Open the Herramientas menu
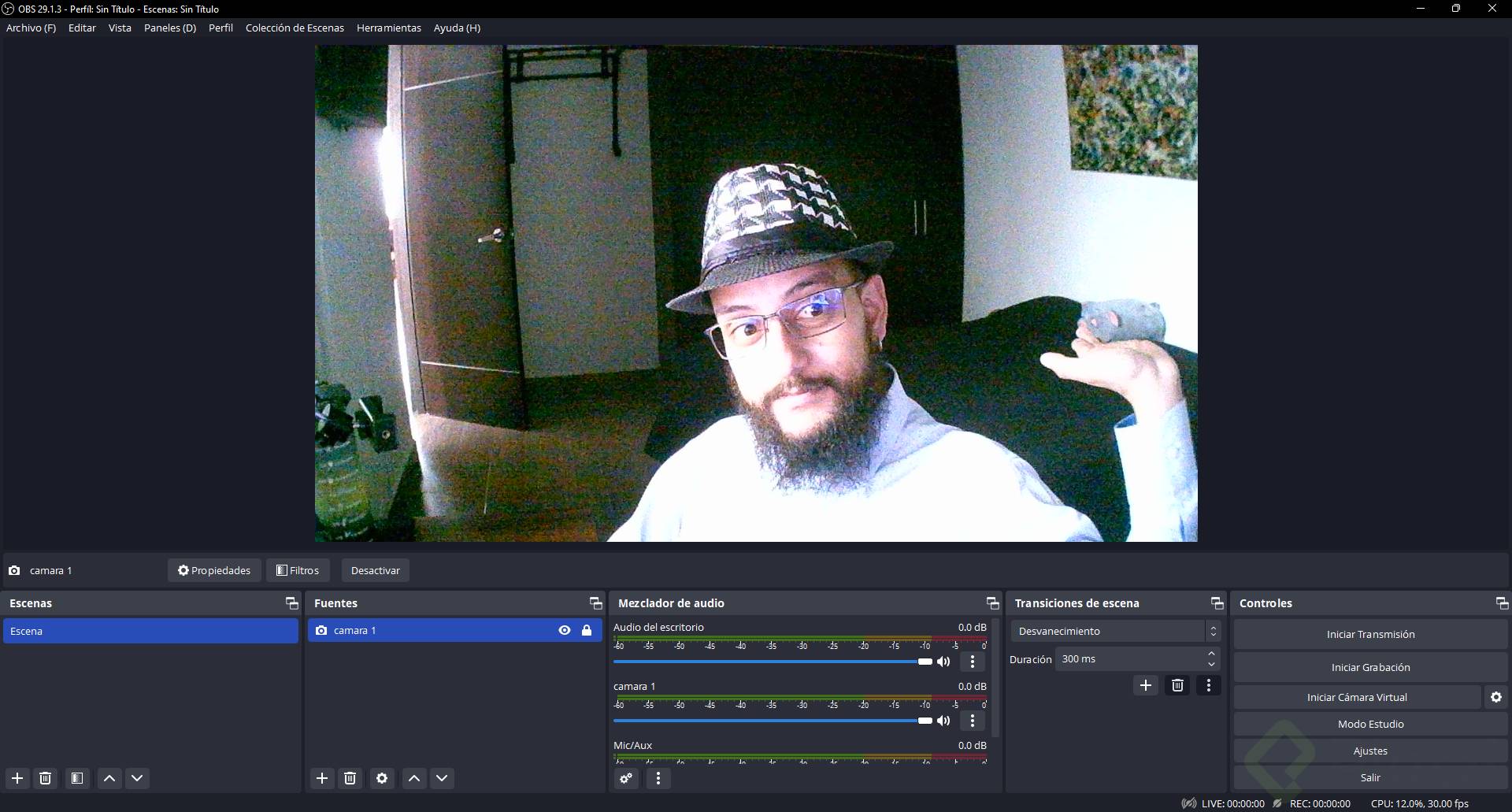This screenshot has width=1512, height=812. click(389, 28)
